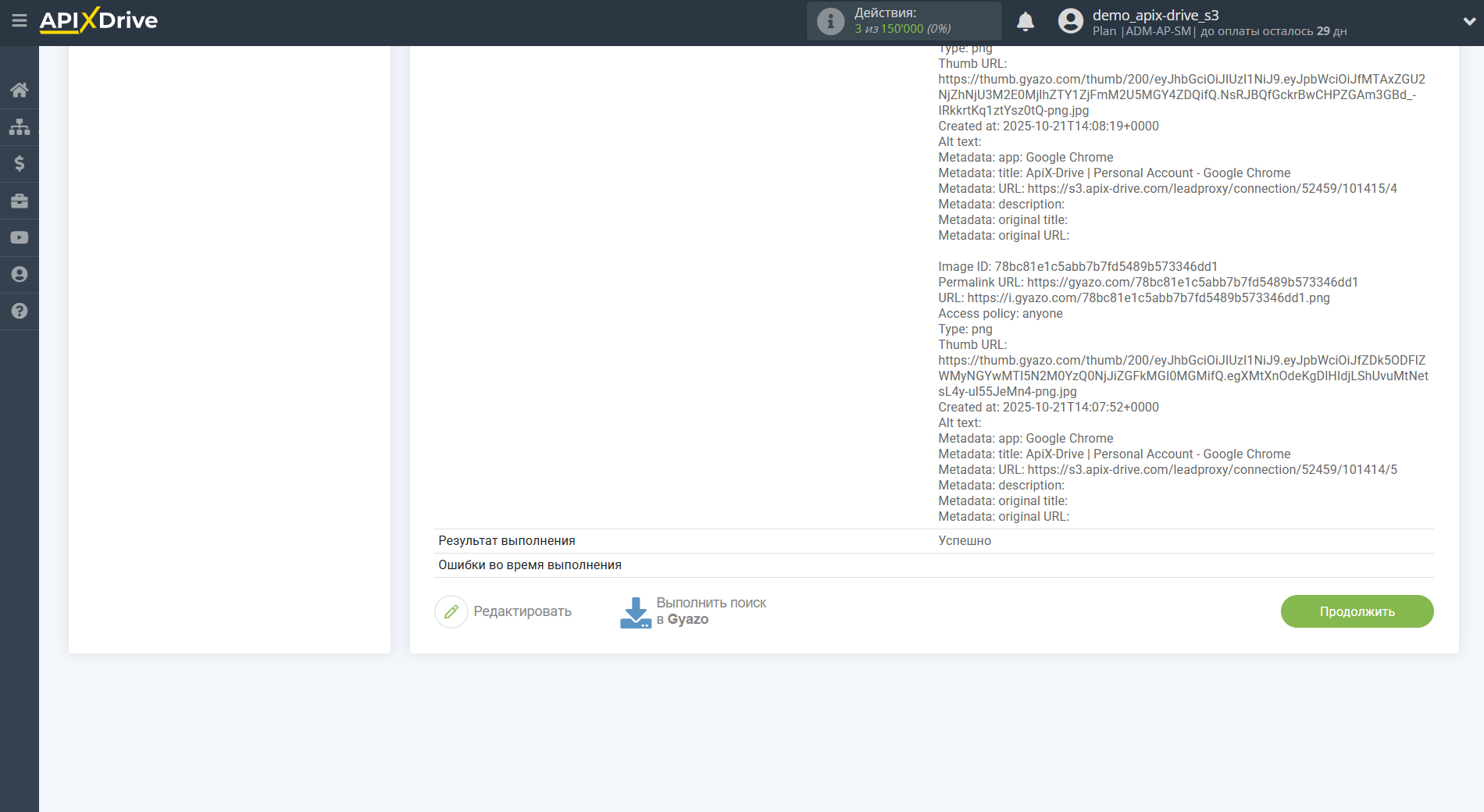Open the connections sitemap icon

click(20, 126)
